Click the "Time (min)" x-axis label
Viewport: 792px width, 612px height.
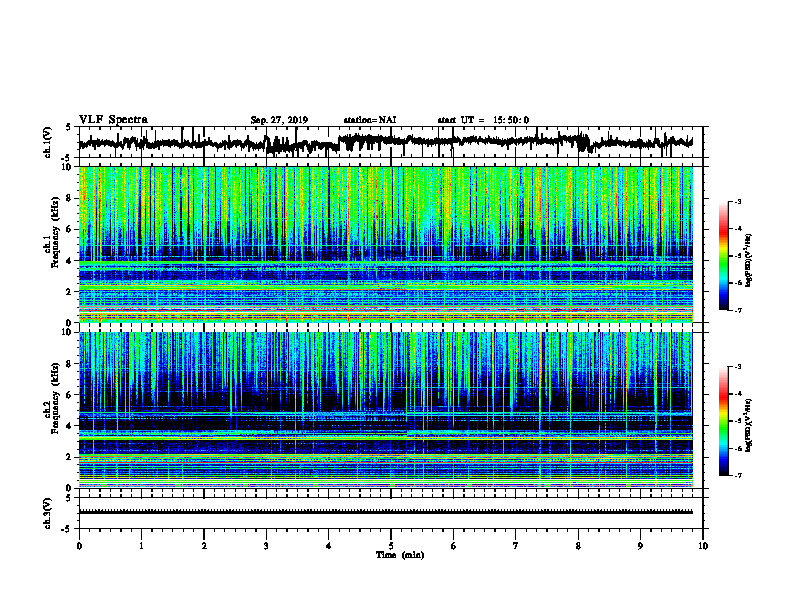coord(400,555)
